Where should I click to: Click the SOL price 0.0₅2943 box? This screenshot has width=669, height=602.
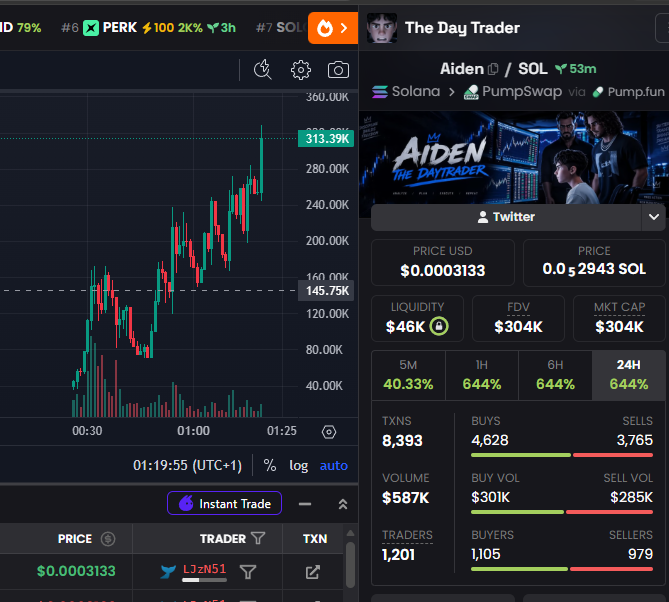click(x=594, y=263)
